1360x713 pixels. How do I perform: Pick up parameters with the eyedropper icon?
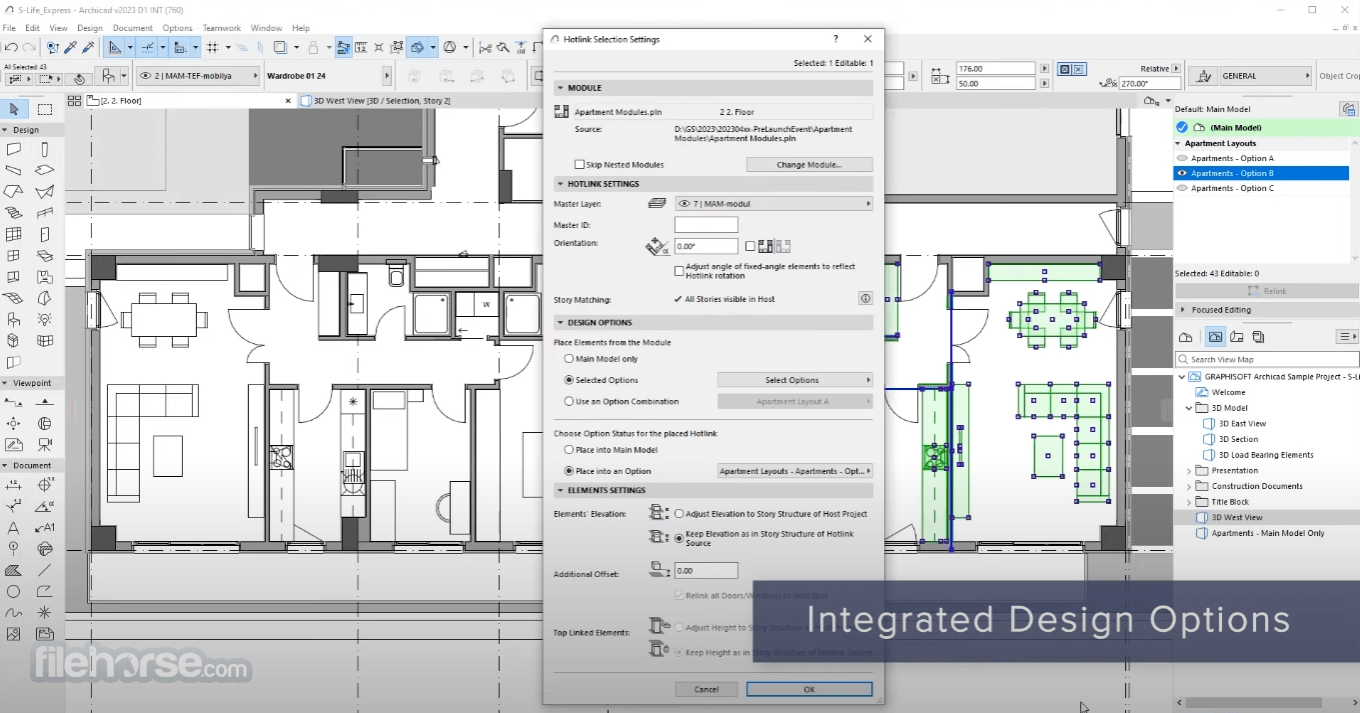click(70, 47)
